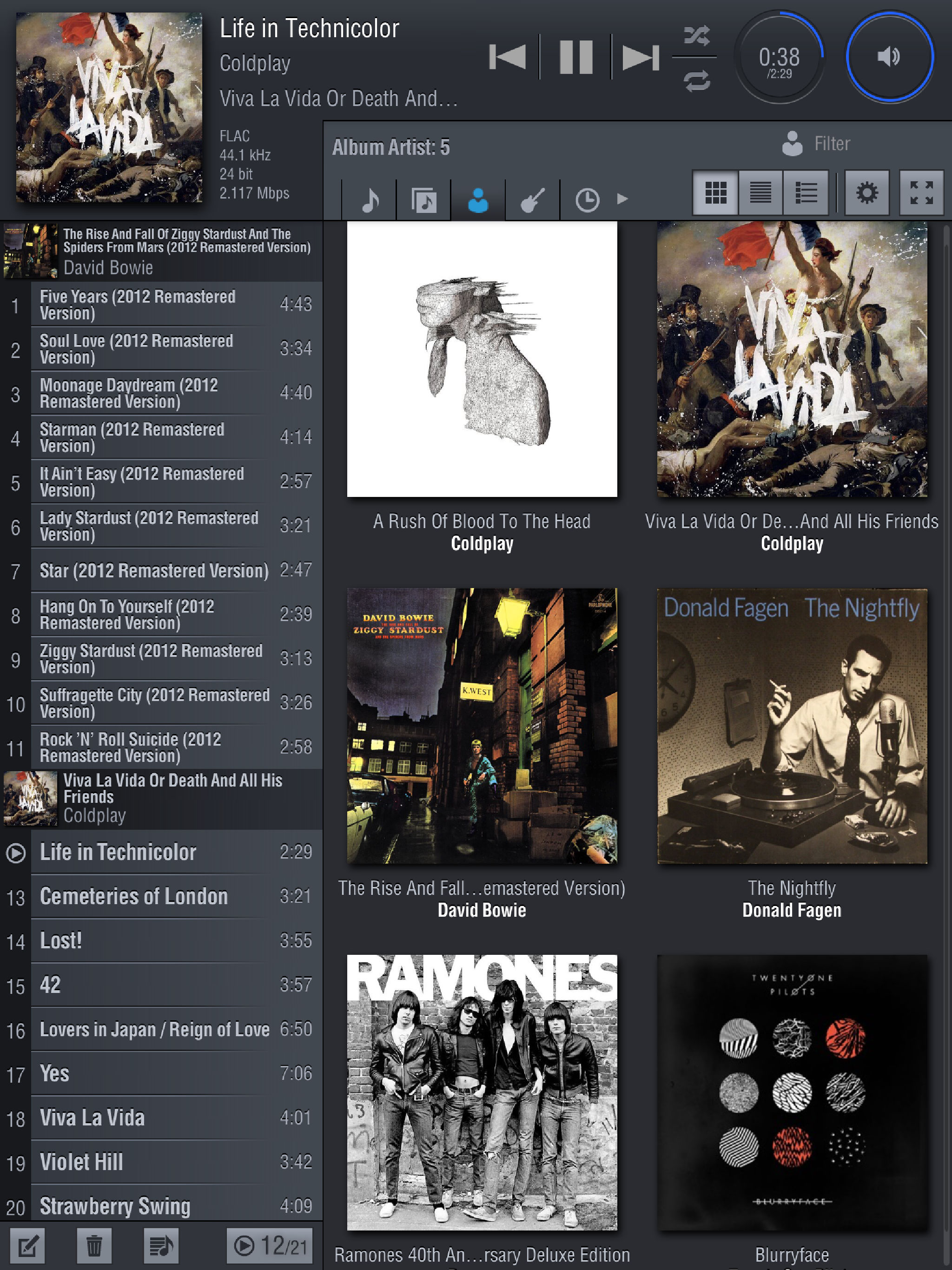Play Suffragette City track
This screenshot has height=1270, width=952.
click(161, 703)
